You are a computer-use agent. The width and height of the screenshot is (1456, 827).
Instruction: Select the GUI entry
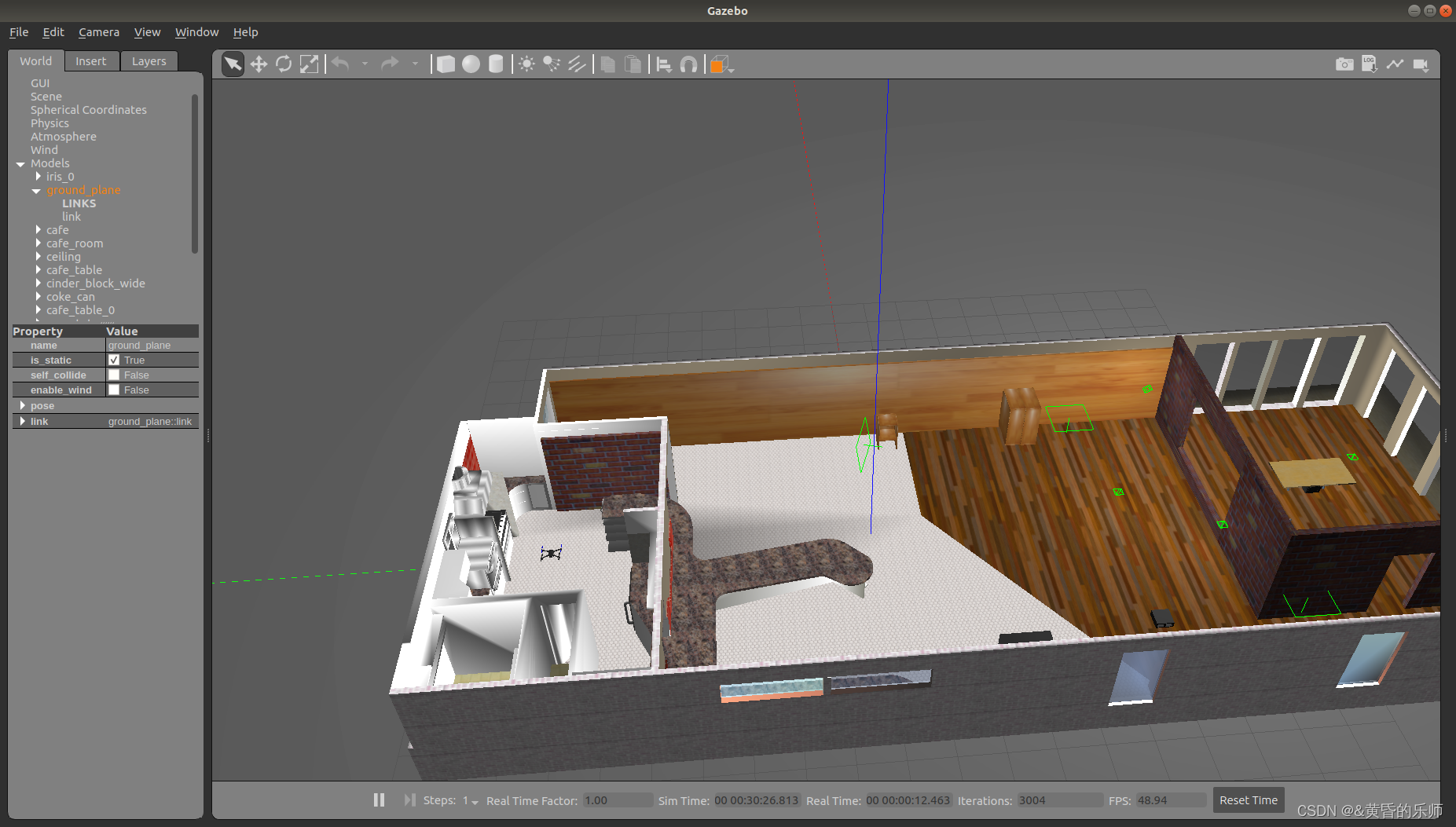(x=40, y=83)
